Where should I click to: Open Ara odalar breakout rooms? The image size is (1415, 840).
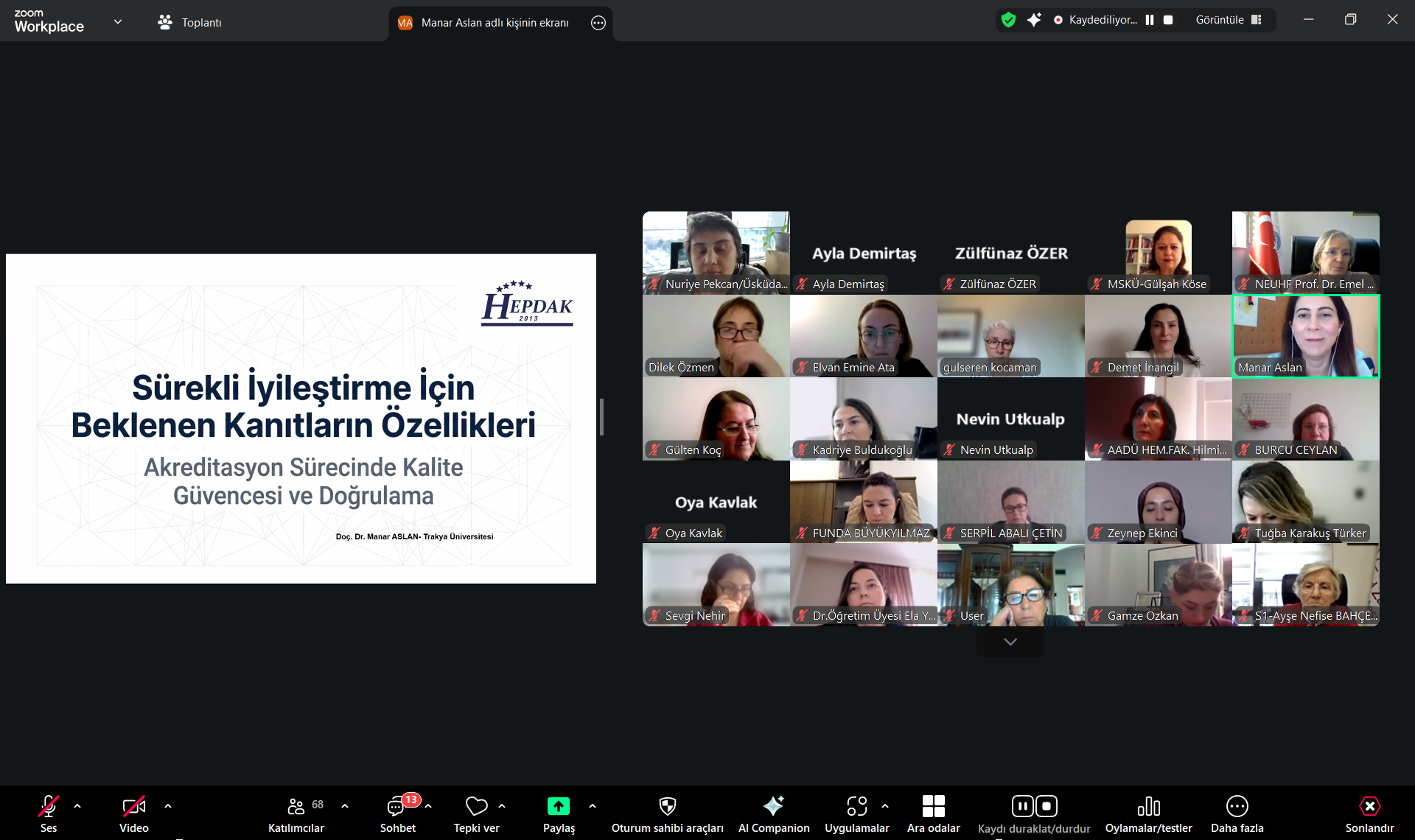pos(933,806)
